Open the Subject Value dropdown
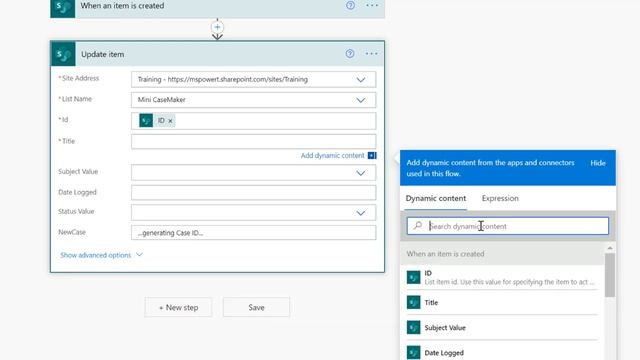This screenshot has width=640, height=360. tap(361, 173)
